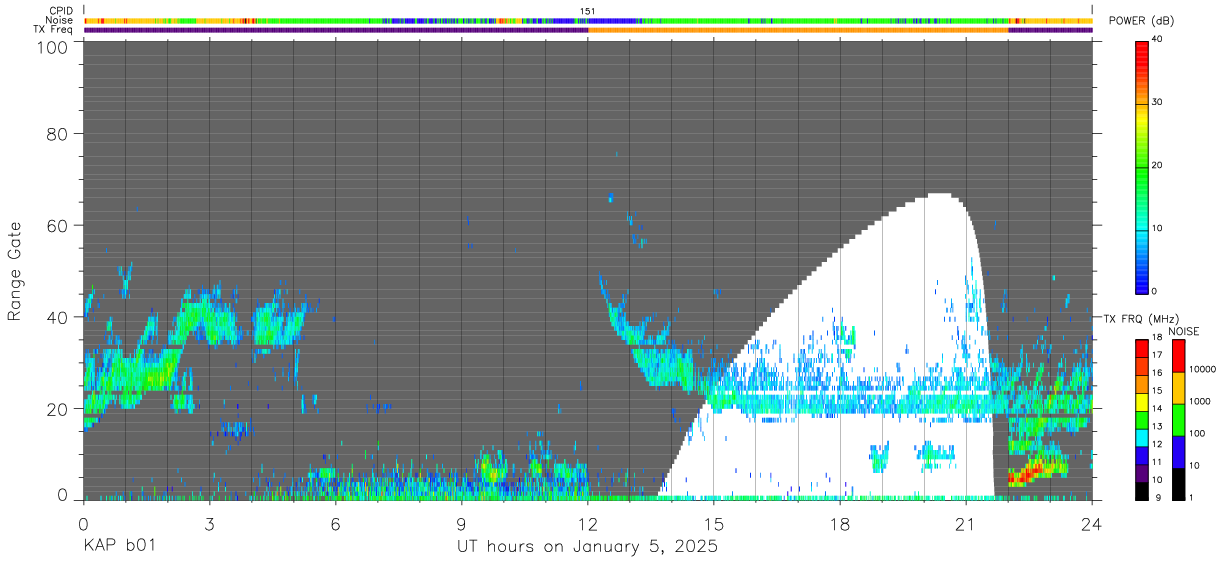
Task: Click the UT hours on January 5, 2025 title
Action: pos(587,547)
